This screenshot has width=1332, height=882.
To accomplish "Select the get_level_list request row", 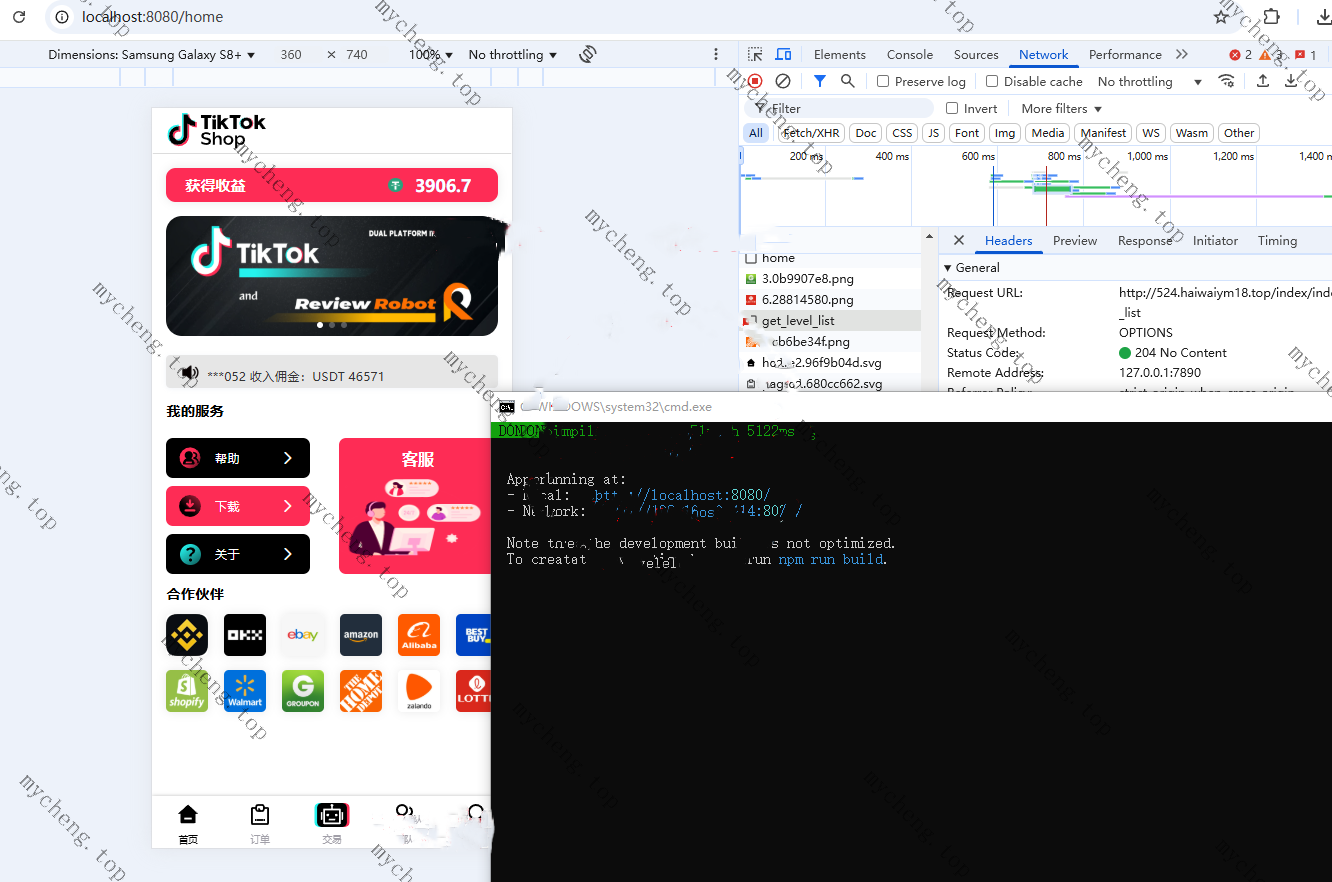I will 831,321.
